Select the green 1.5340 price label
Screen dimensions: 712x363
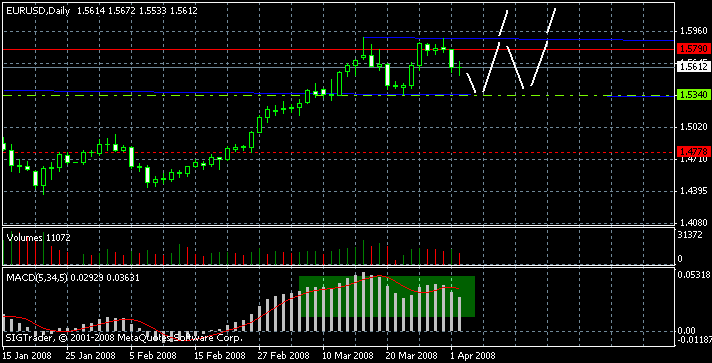(x=693, y=95)
